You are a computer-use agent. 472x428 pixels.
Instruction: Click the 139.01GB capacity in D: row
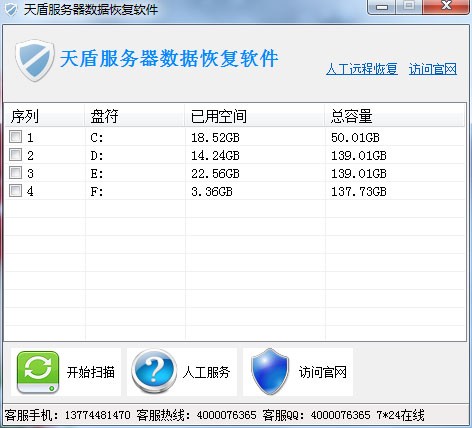point(359,155)
